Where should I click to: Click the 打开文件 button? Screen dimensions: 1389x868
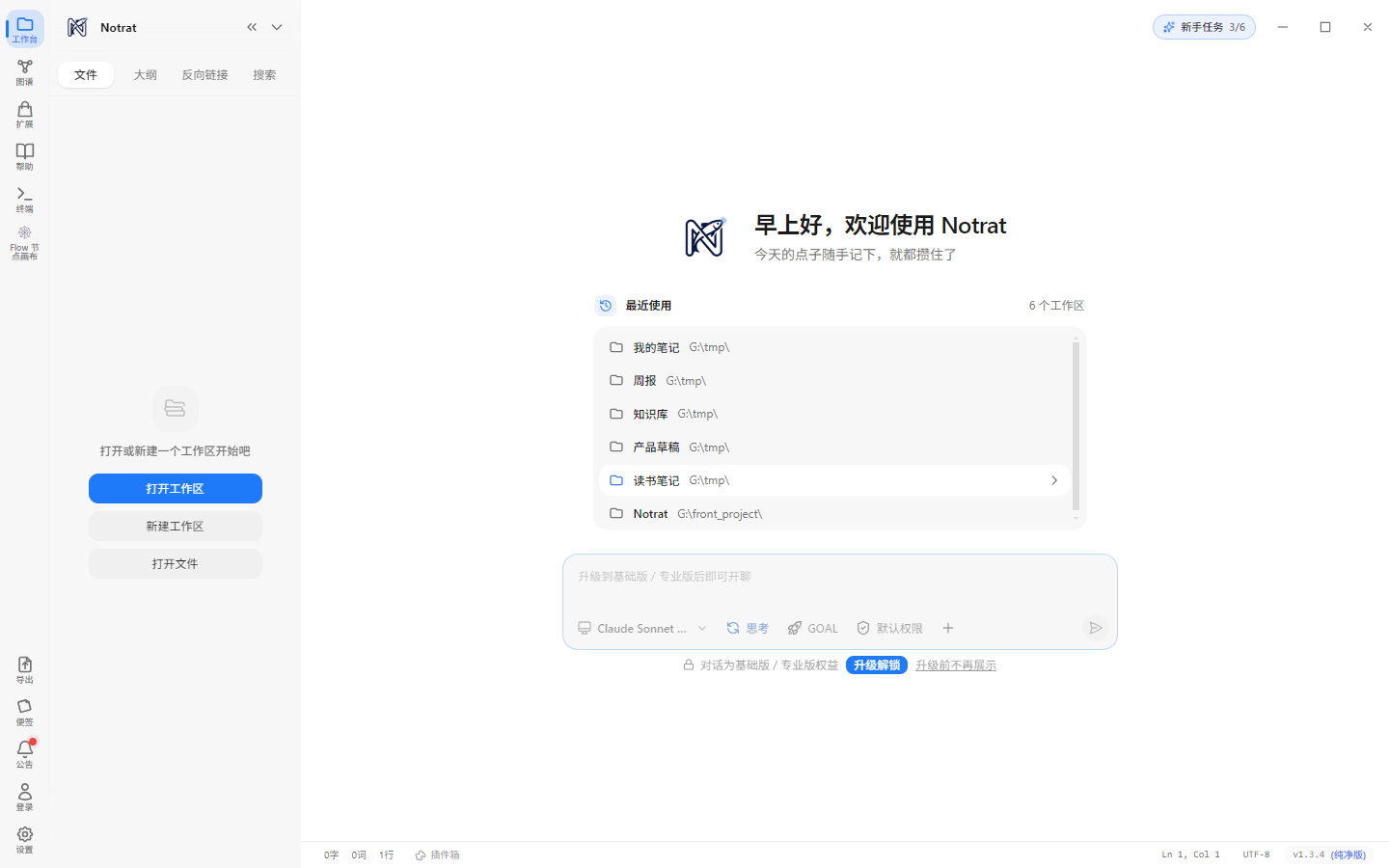176,563
